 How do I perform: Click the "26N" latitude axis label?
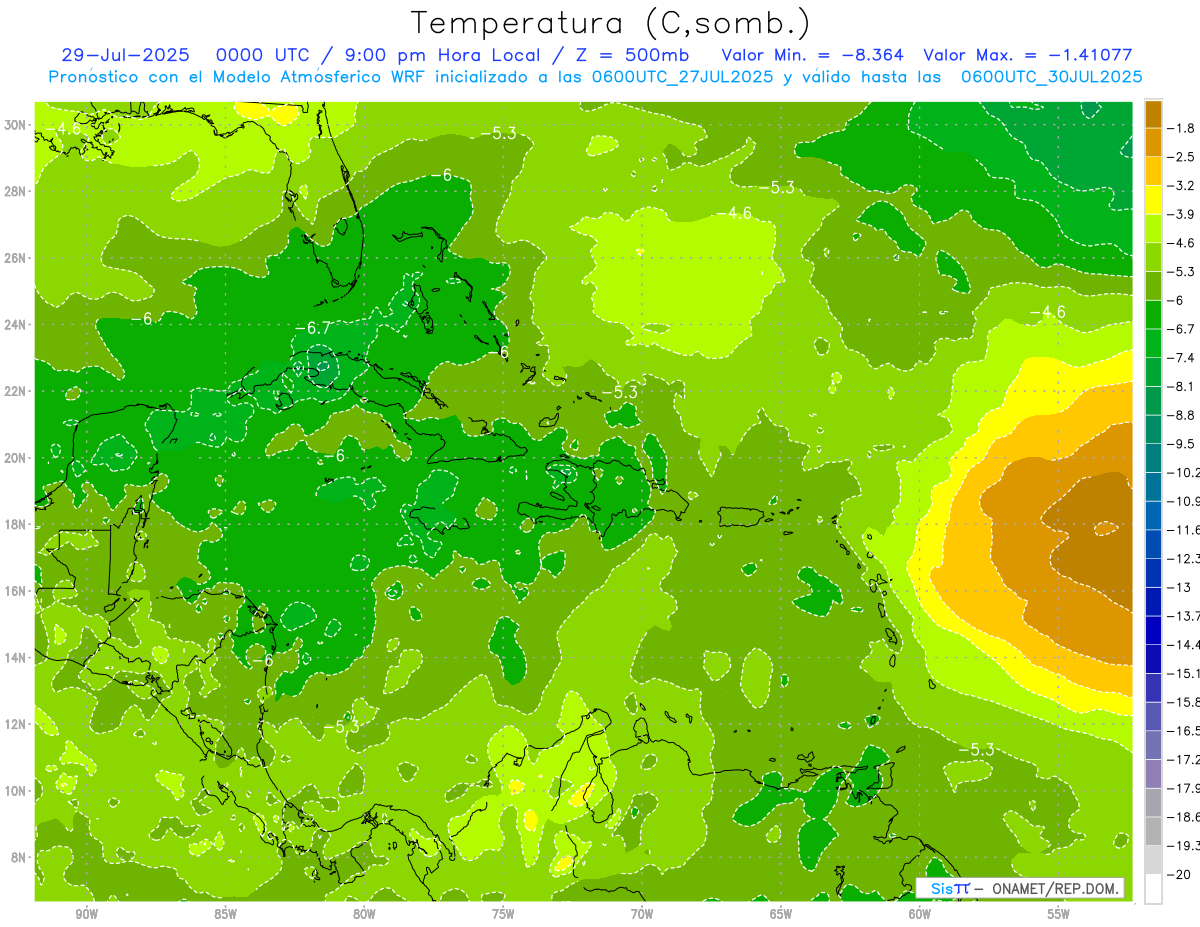click(x=17, y=258)
